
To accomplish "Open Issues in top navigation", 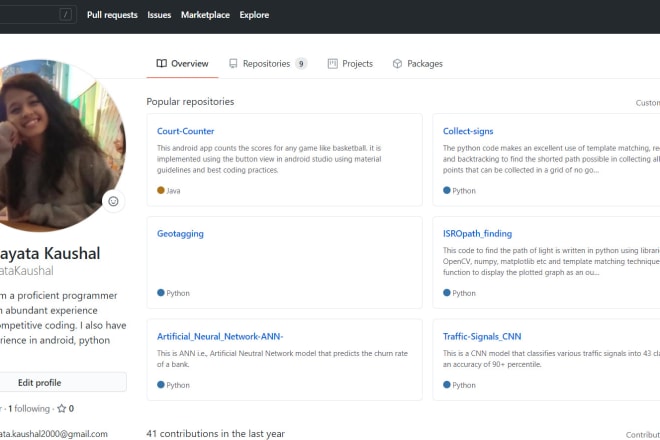I will pyautogui.click(x=159, y=15).
